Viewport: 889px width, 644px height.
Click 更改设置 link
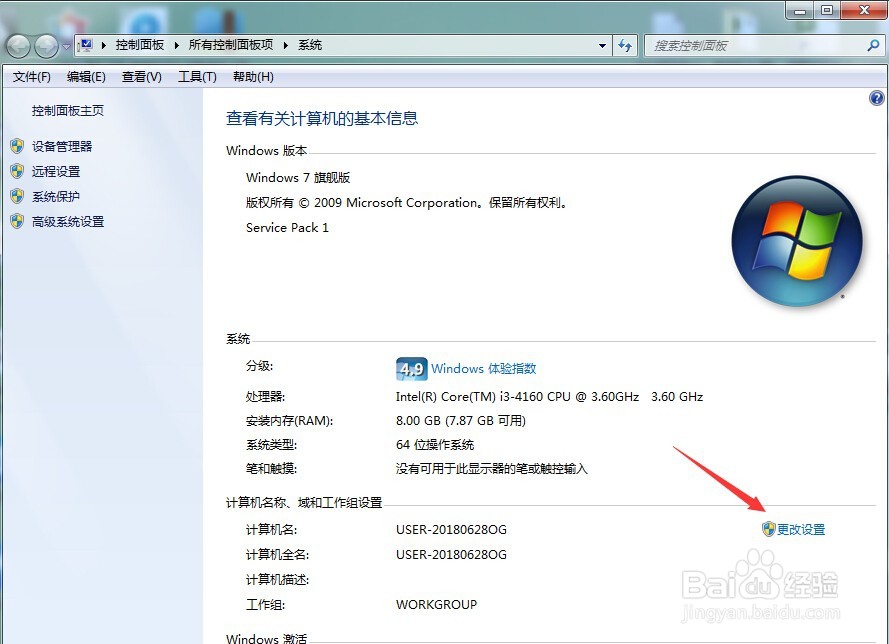pyautogui.click(x=801, y=529)
